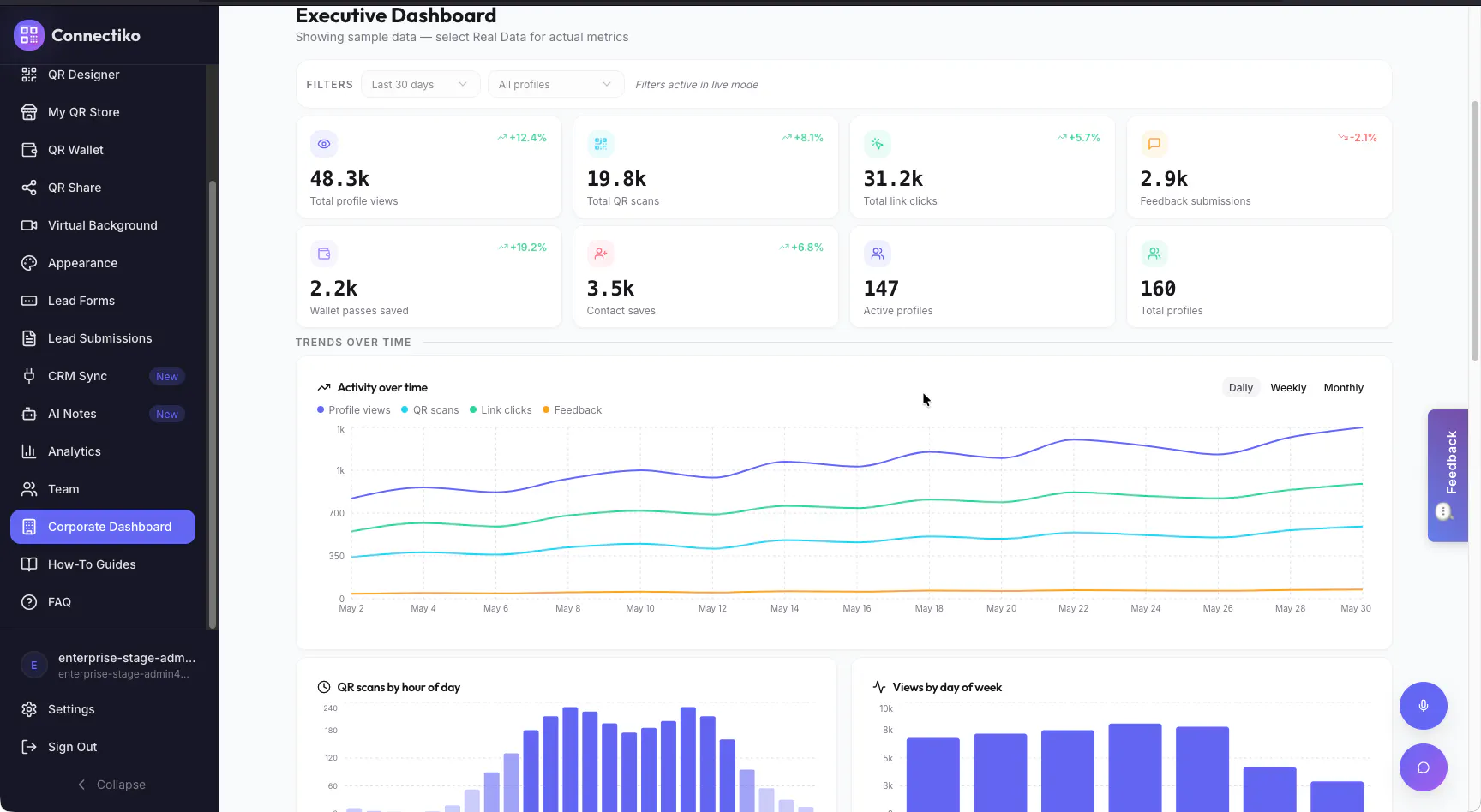Click the QR code icon on QR scans card
The height and width of the screenshot is (812, 1481).
[x=601, y=144]
